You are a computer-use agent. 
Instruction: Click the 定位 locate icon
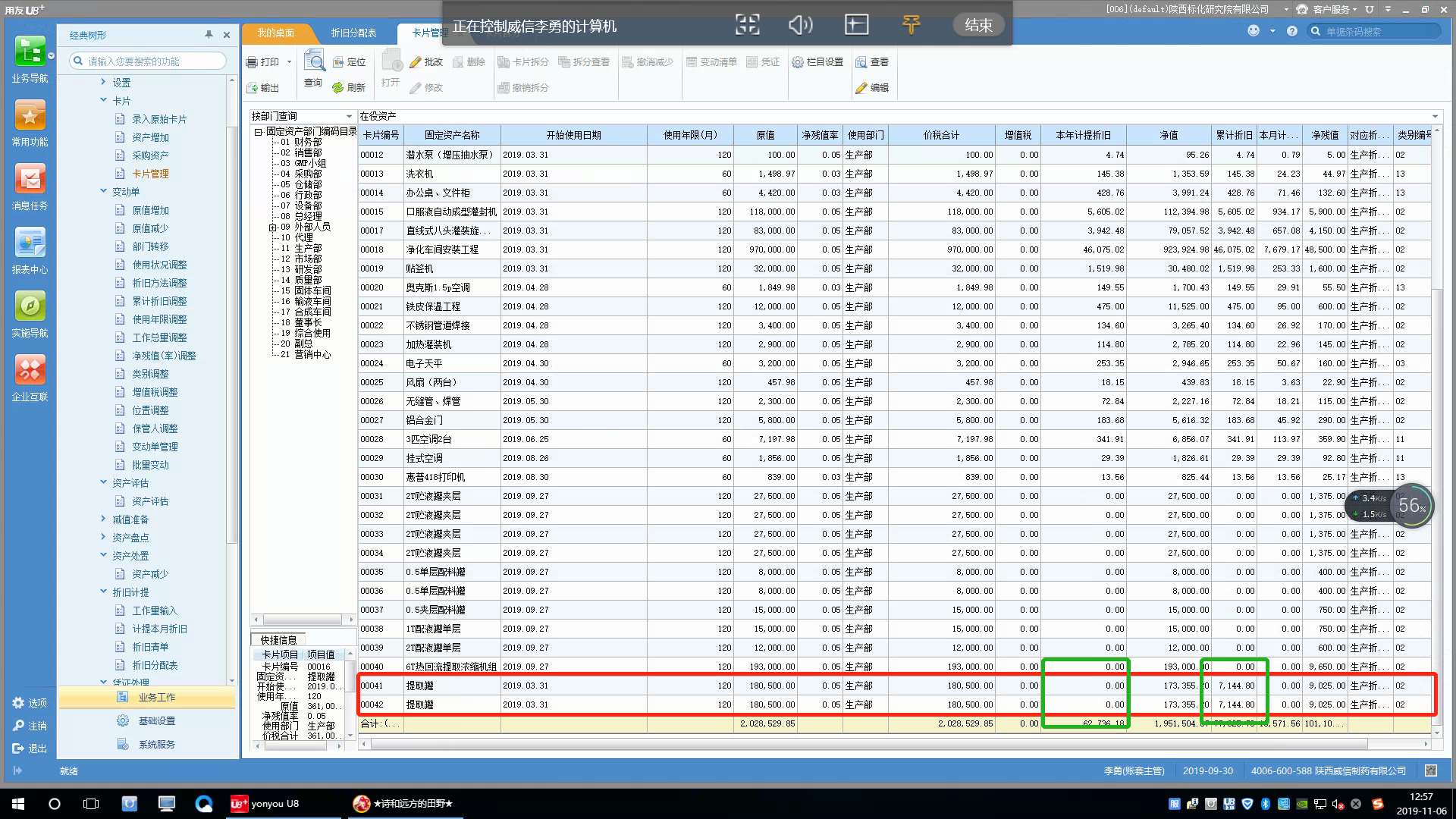click(338, 62)
